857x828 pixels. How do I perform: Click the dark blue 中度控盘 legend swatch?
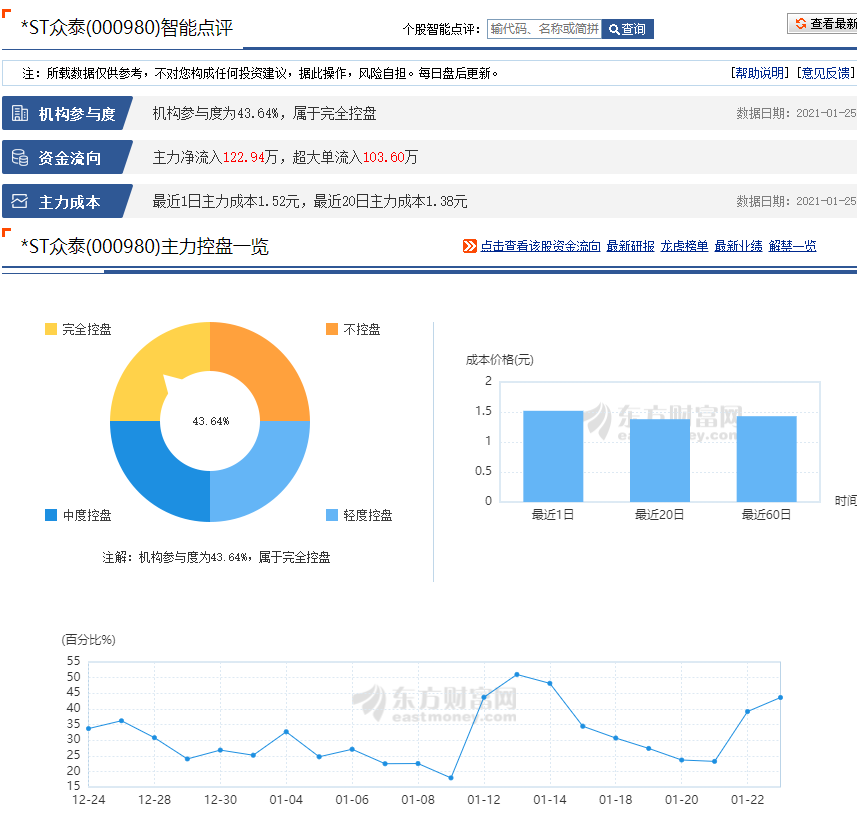tap(51, 515)
